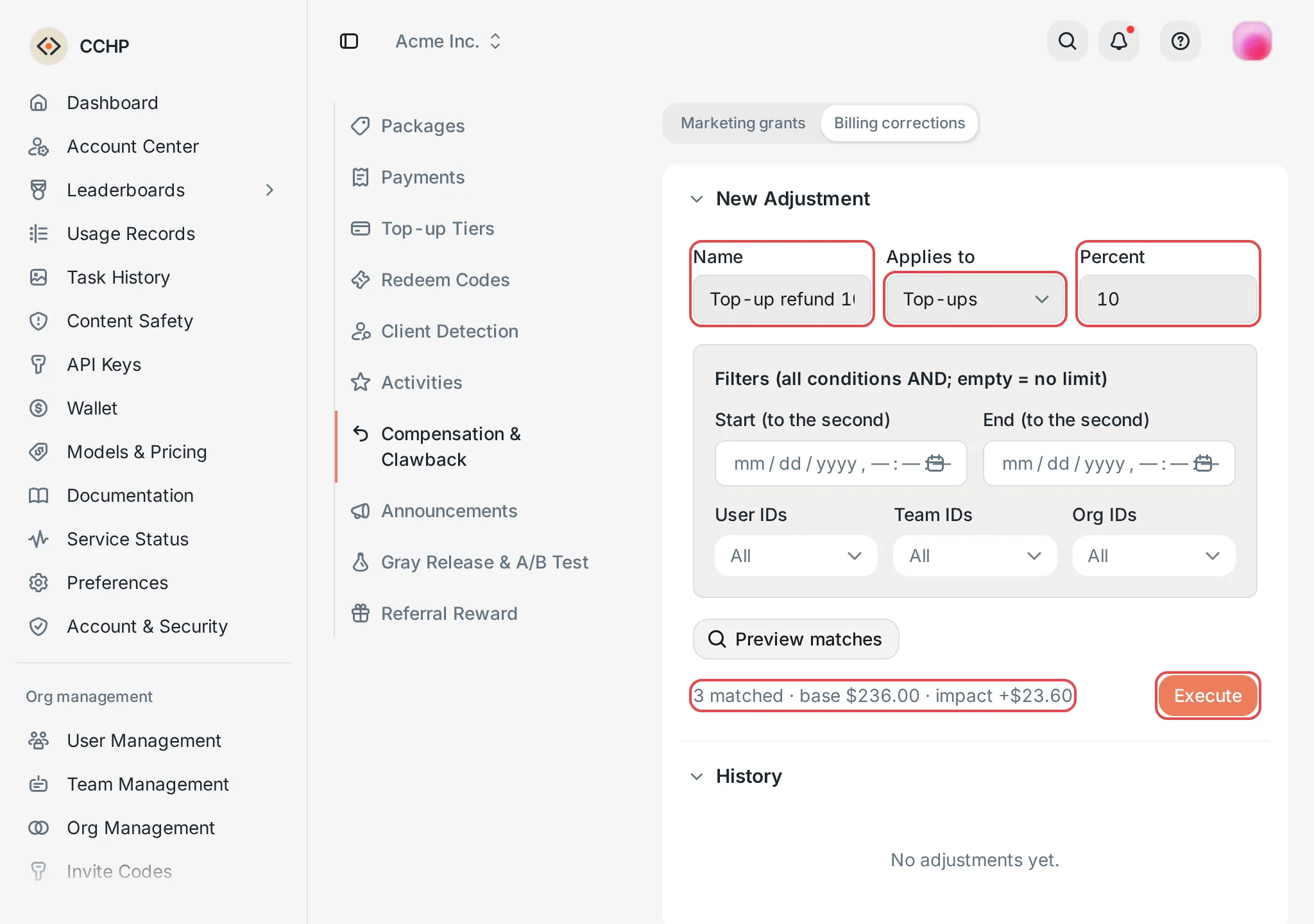
Task: Open the Acme Inc. organization switcher
Action: (x=448, y=41)
